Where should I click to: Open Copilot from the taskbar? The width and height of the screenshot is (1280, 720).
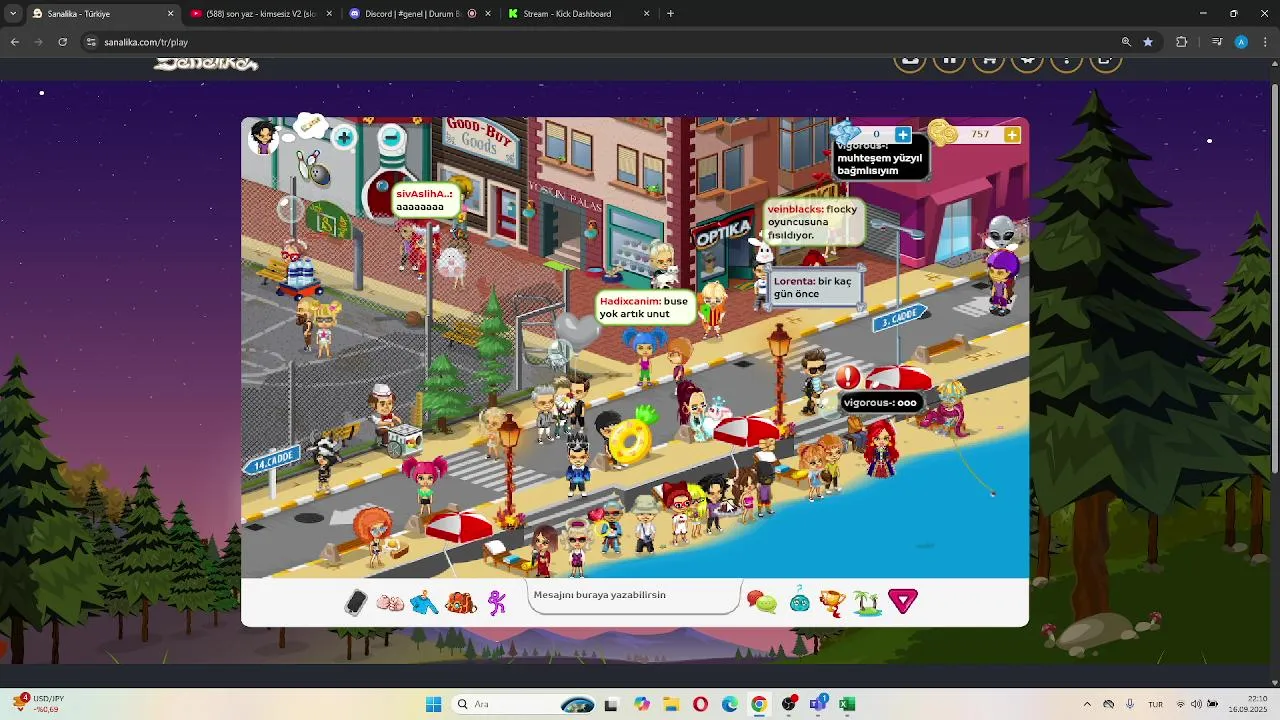(x=641, y=704)
